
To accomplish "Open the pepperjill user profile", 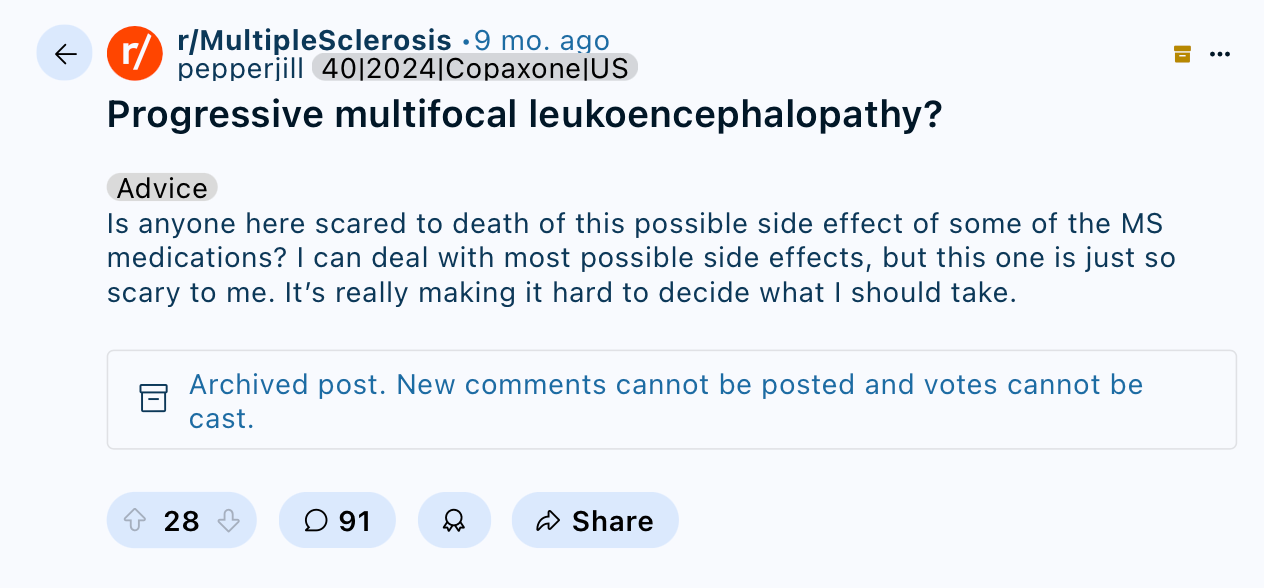I will (x=241, y=68).
